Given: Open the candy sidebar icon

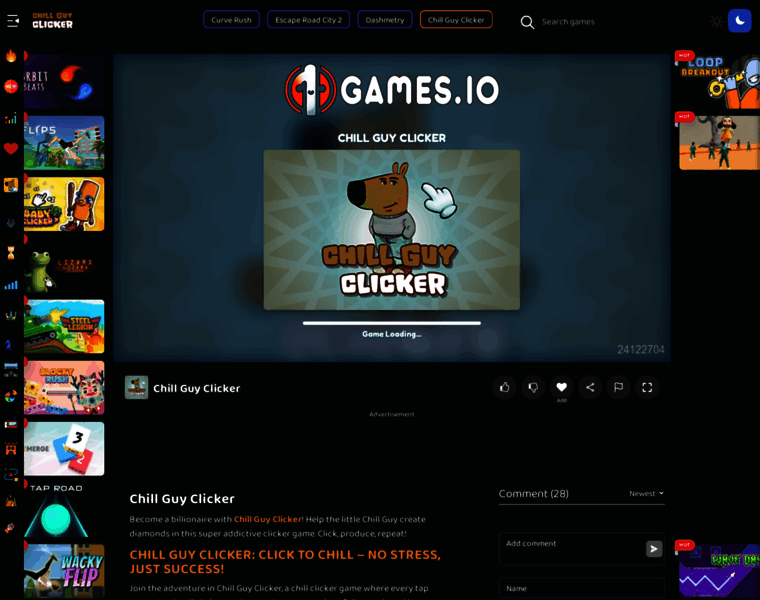Looking at the screenshot, I should point(10,528).
